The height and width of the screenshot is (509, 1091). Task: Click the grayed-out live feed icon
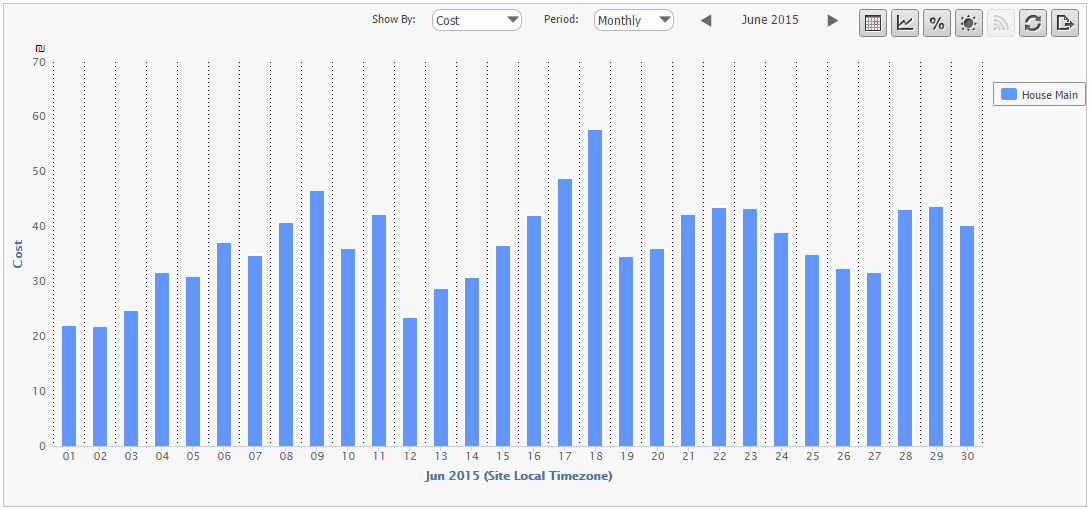(1001, 23)
